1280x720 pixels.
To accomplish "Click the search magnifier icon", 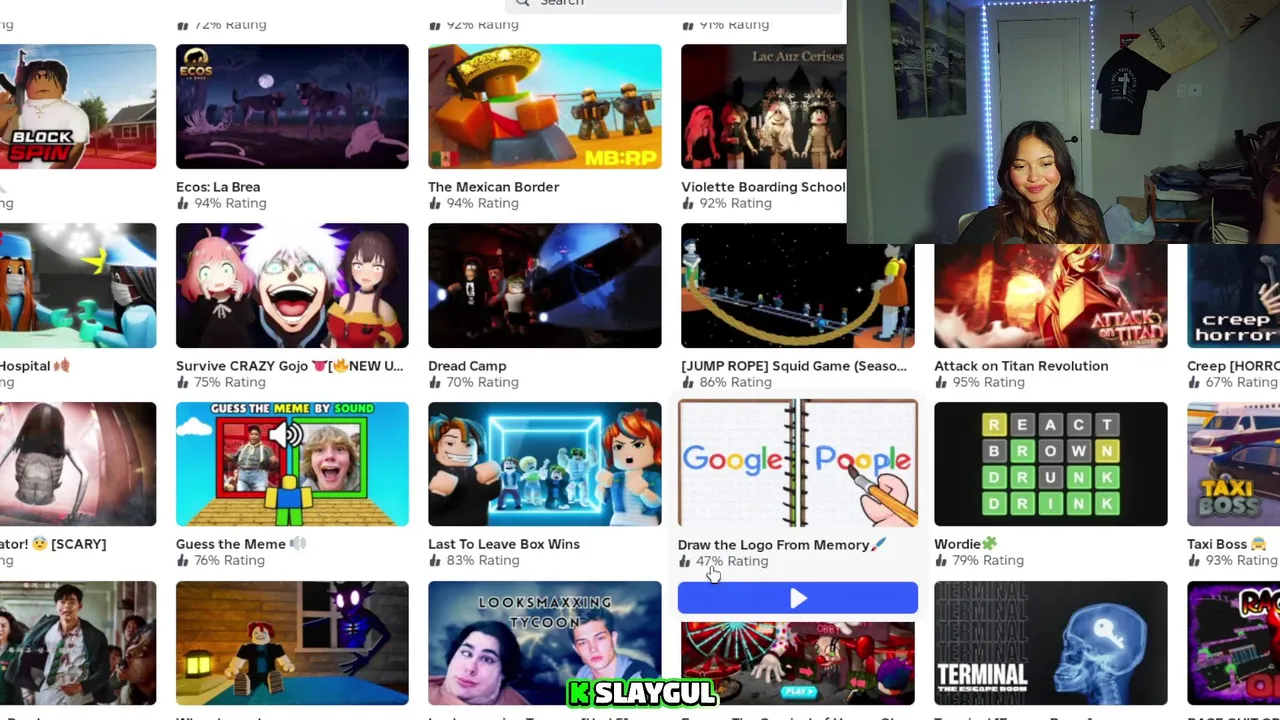I will pos(522,3).
